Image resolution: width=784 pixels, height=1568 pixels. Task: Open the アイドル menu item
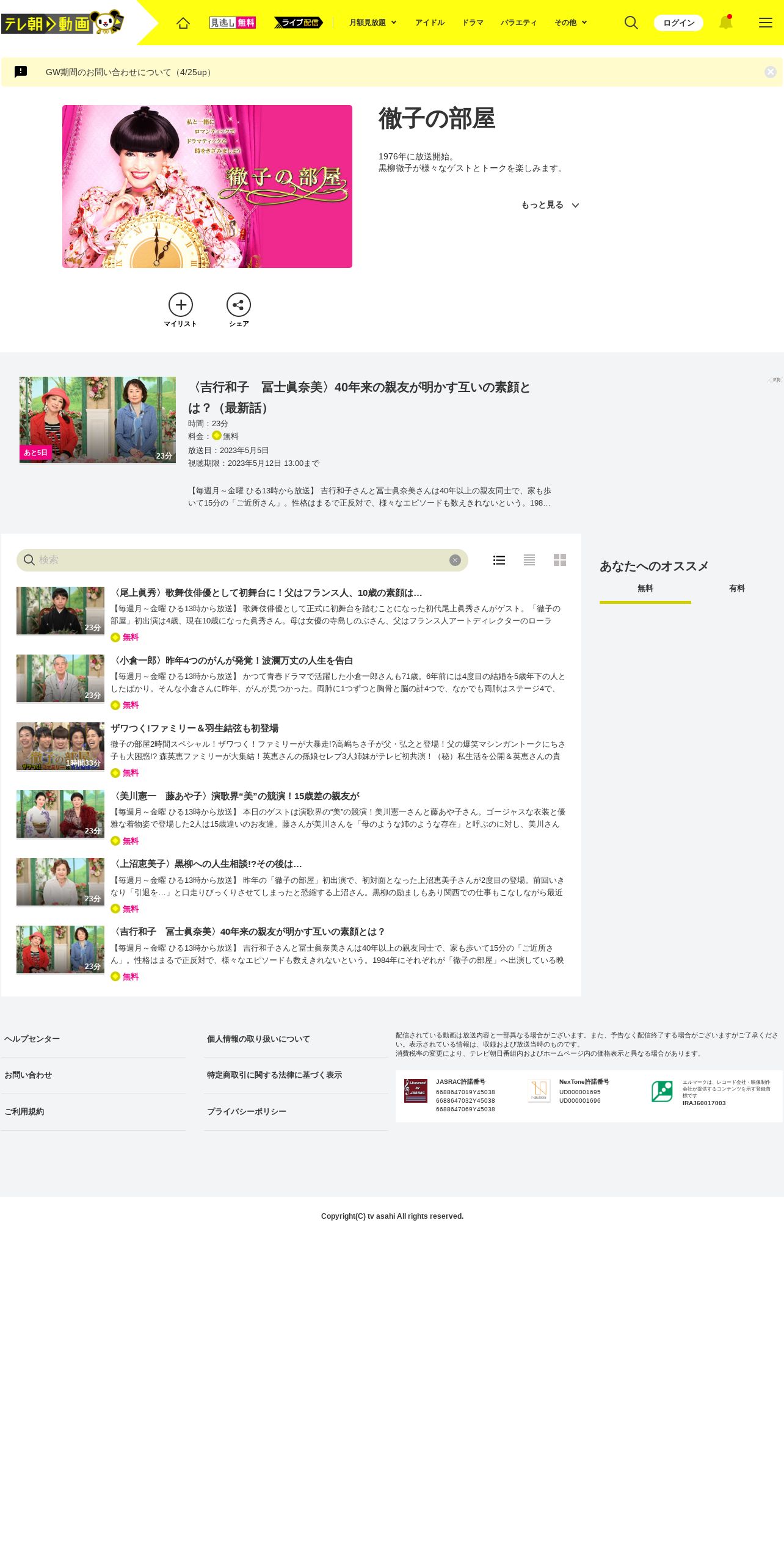pyautogui.click(x=430, y=23)
